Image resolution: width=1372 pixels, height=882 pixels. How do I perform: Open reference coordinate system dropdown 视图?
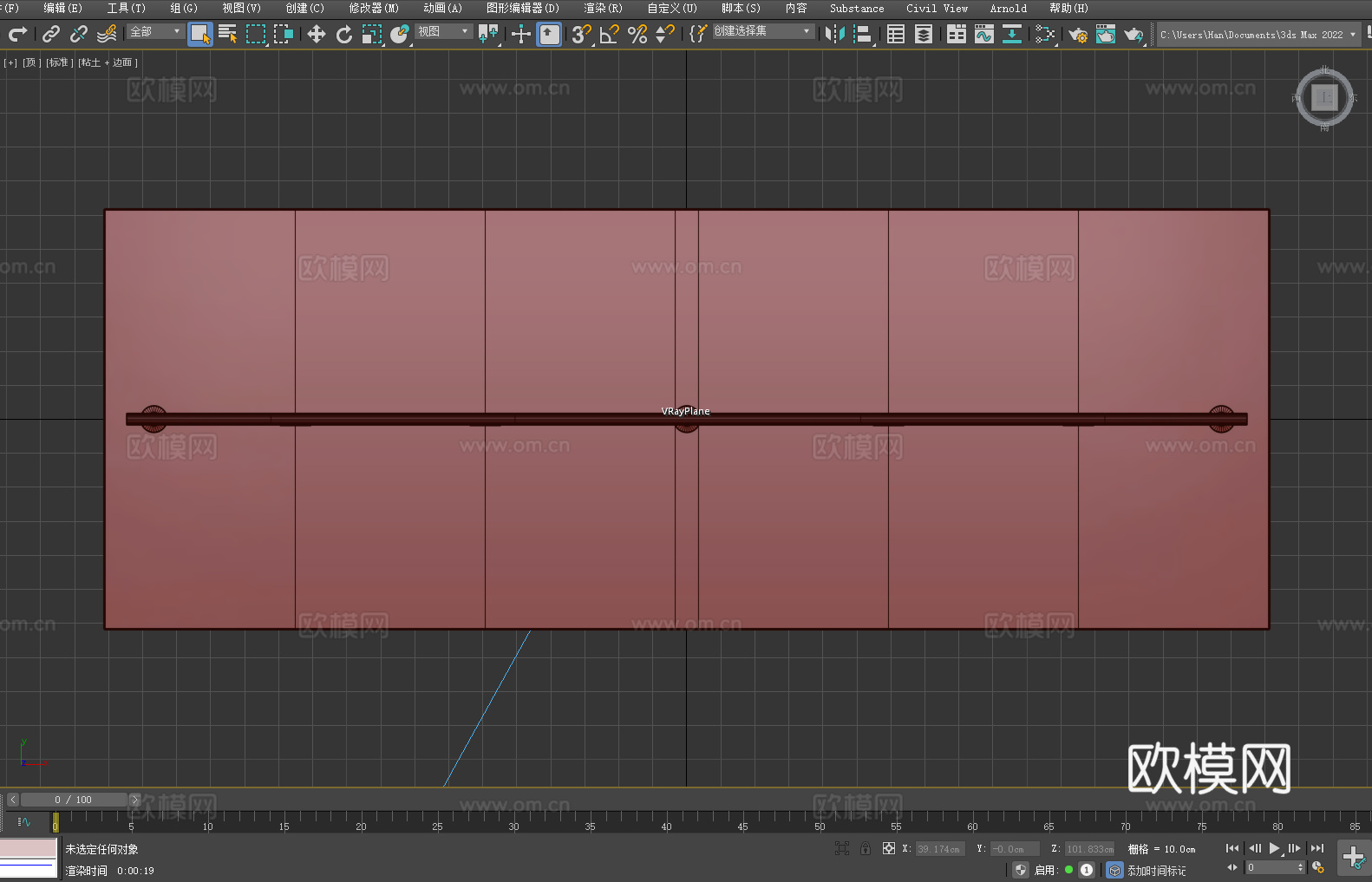pos(443,31)
